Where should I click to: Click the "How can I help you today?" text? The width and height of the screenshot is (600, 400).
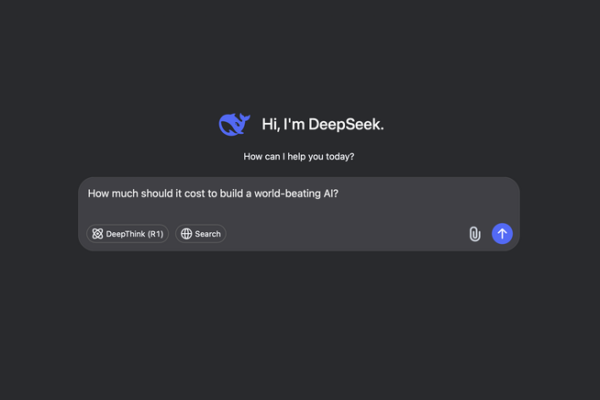(299, 157)
